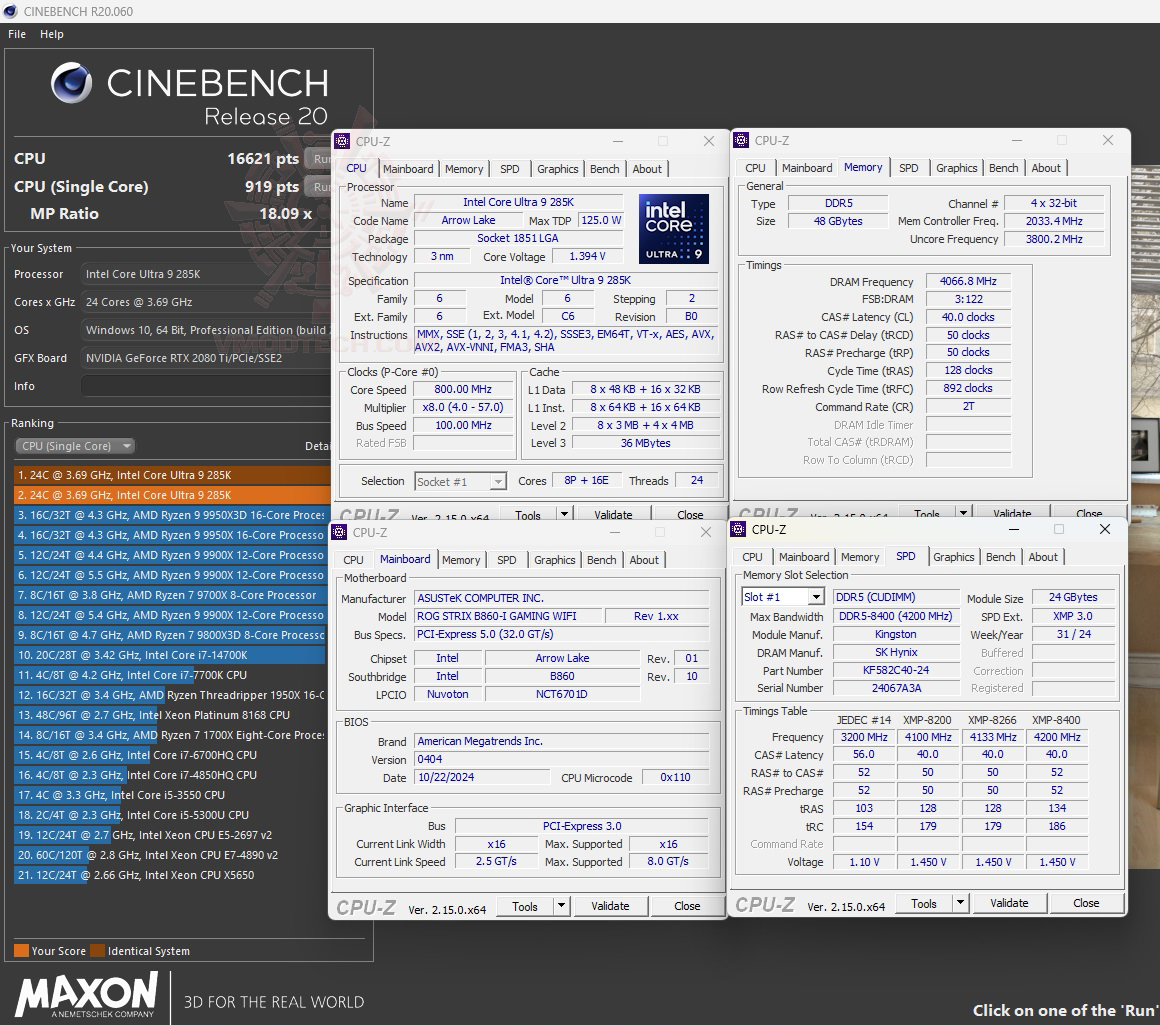Click the 16621 pts CPU score
Screen dimensions: 1160x1025
coord(263,158)
